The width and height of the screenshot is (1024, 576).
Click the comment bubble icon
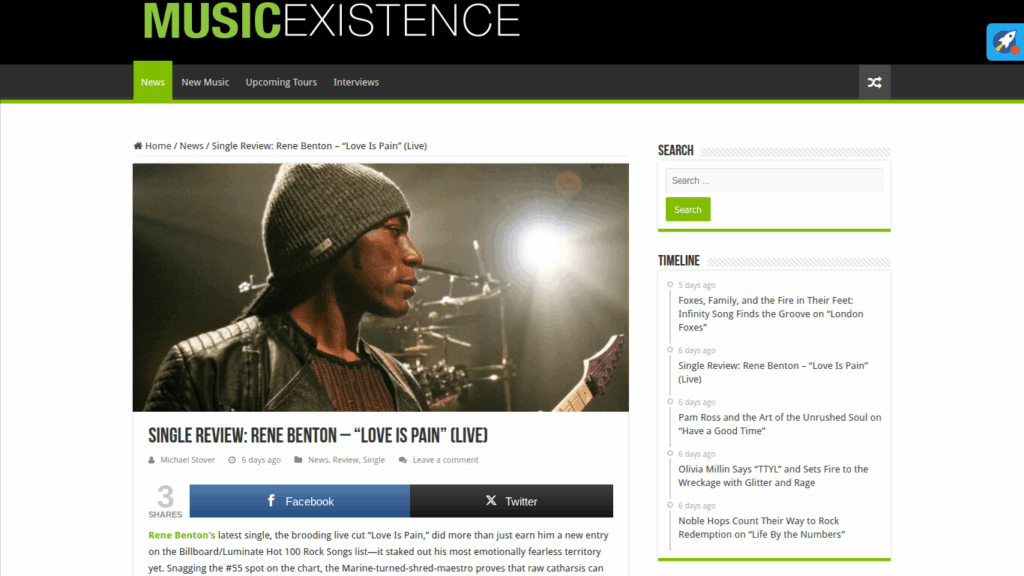tap(403, 460)
